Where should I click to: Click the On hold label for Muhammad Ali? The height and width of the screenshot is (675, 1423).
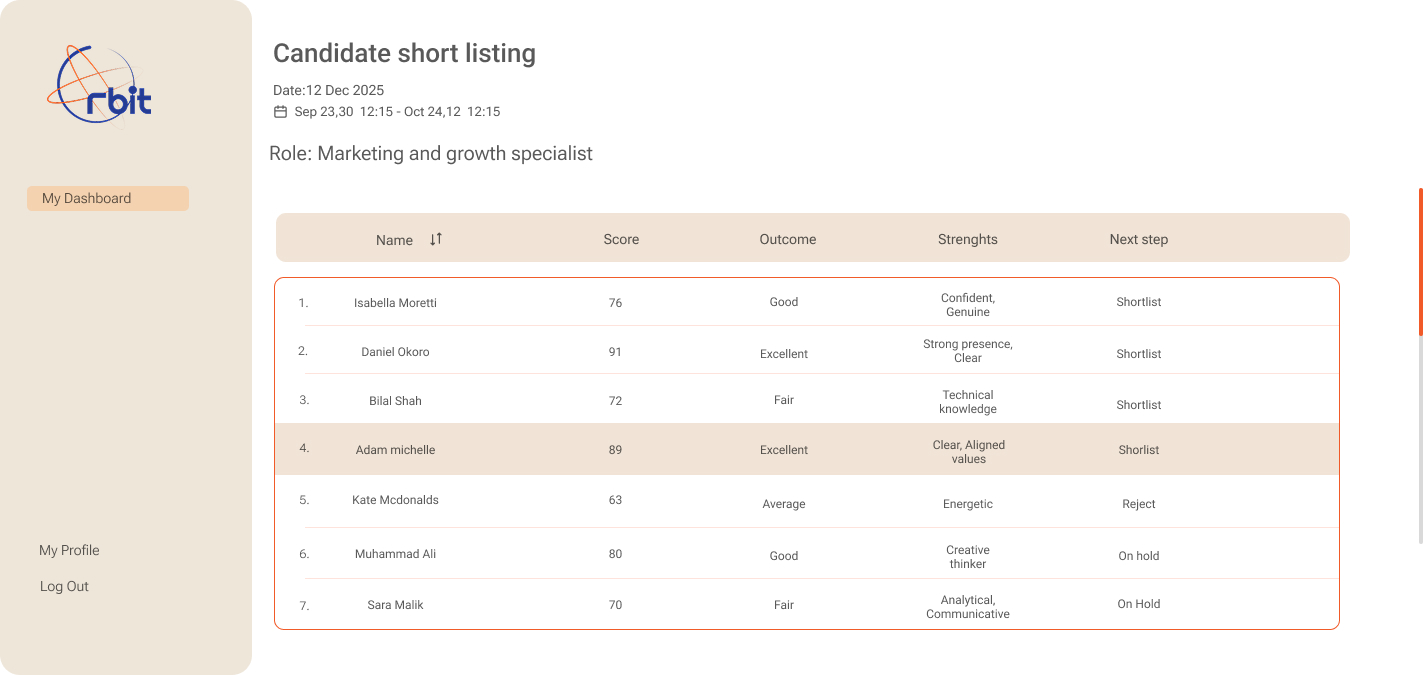(1138, 555)
